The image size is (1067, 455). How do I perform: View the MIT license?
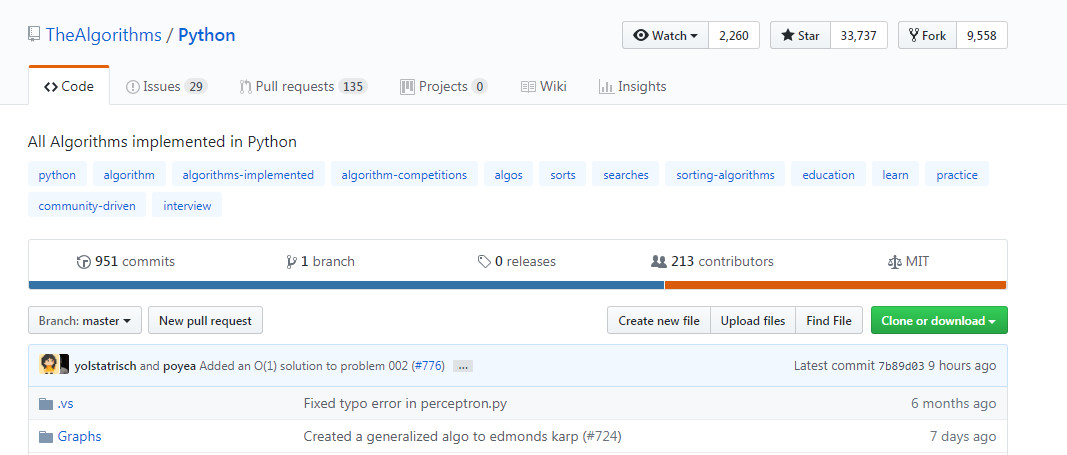908,261
